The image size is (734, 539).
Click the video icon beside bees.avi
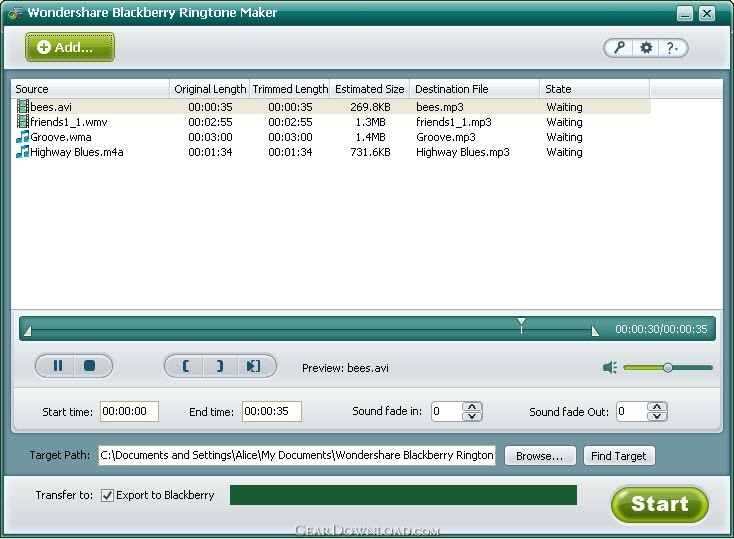click(x=22, y=106)
